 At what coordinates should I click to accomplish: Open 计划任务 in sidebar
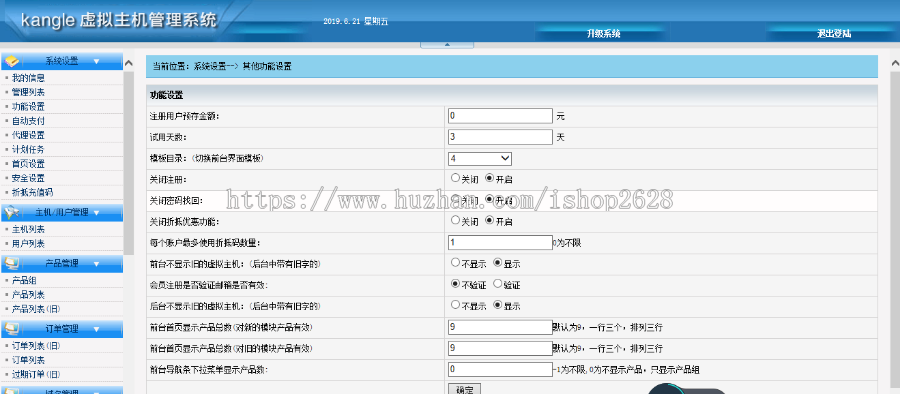tap(28, 150)
